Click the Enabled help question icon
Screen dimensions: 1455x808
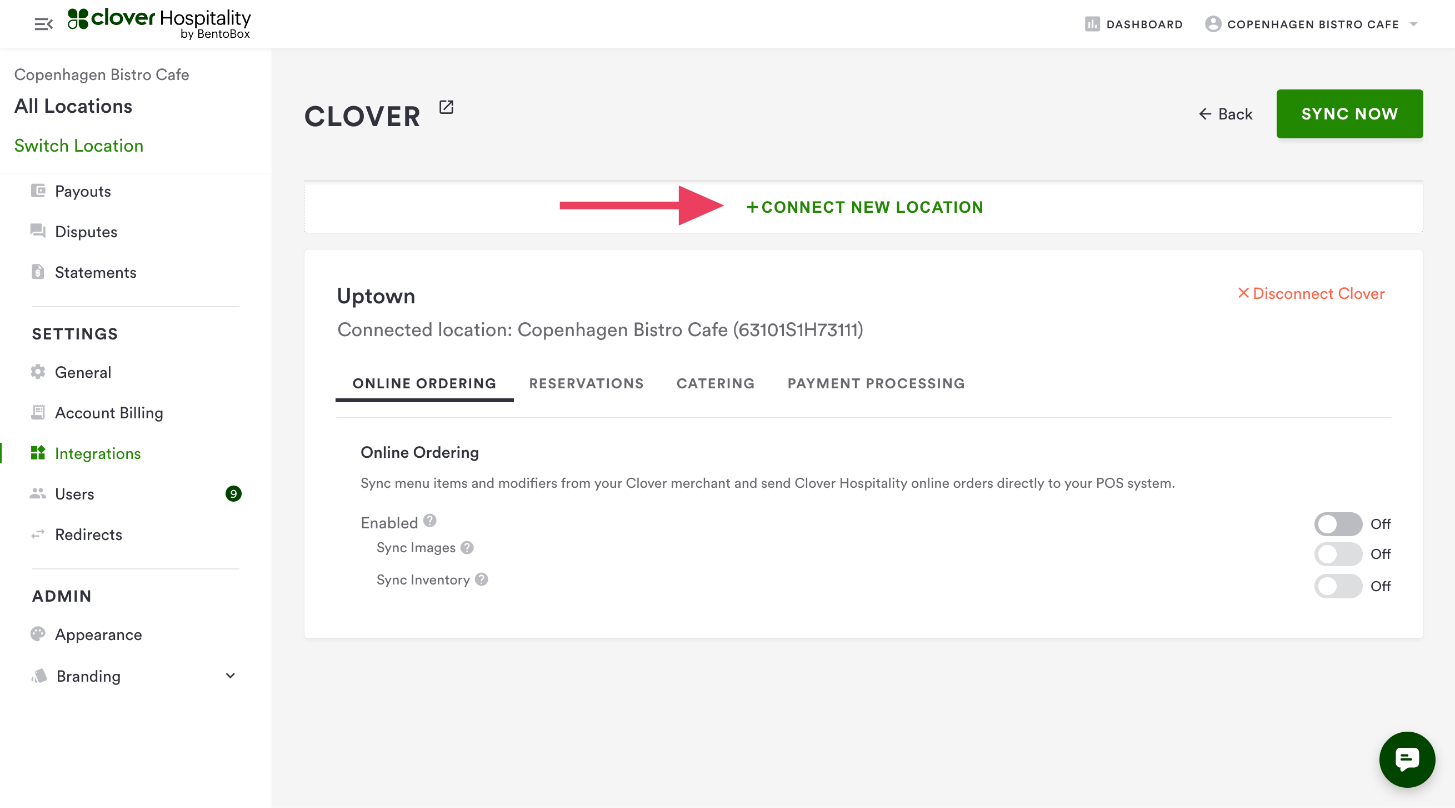pos(430,521)
